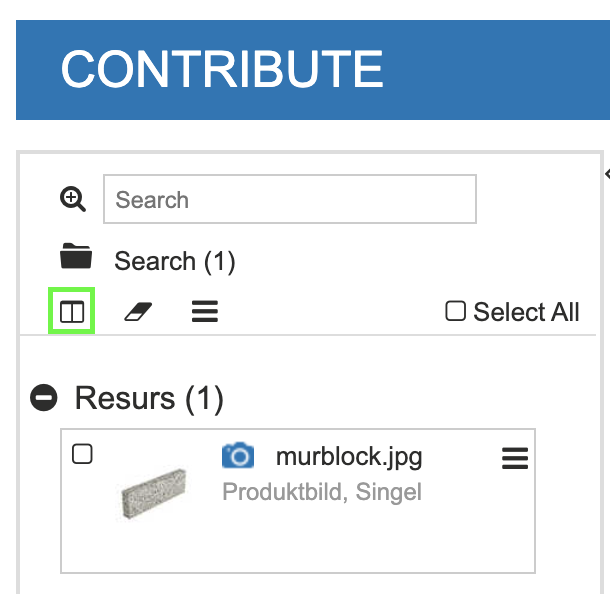Click the folder icon beside Search (1)
The width and height of the screenshot is (610, 594).
click(76, 258)
